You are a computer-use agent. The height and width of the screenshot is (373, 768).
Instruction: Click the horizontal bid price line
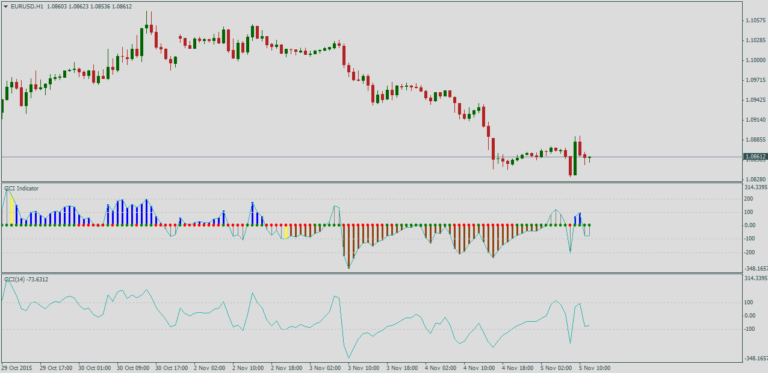372,157
